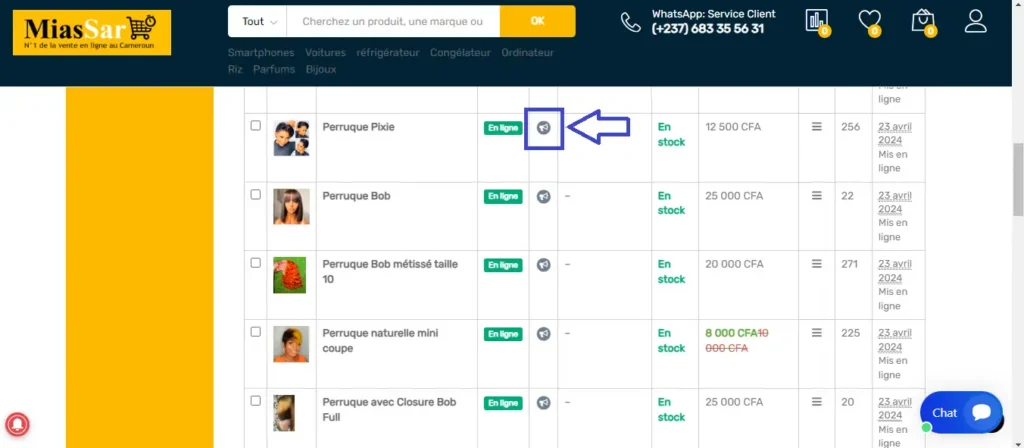Open the shopping bag cart icon
Image resolution: width=1024 pixels, height=448 pixels.
(x=923, y=21)
